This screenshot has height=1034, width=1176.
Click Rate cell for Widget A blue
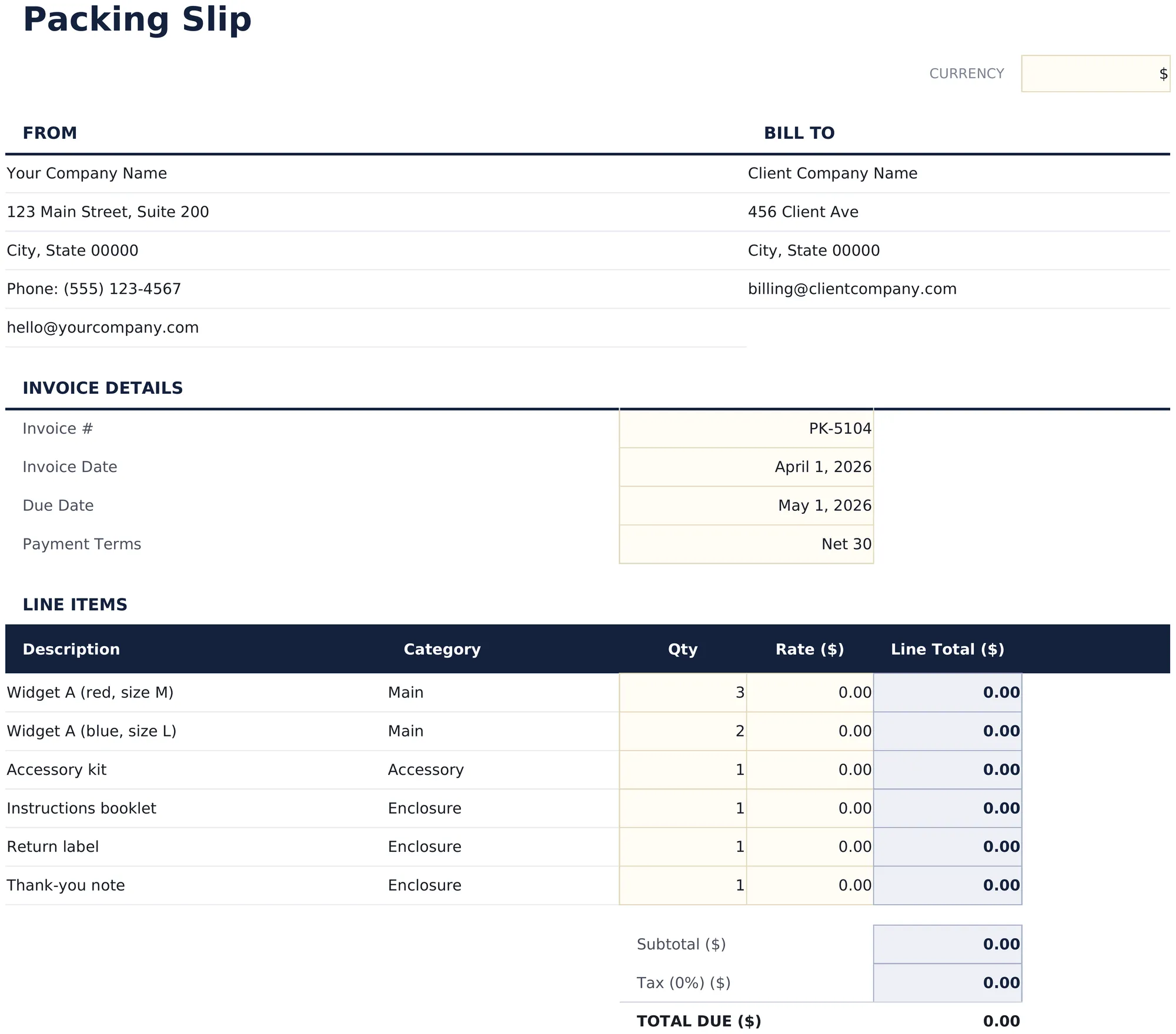[810, 731]
